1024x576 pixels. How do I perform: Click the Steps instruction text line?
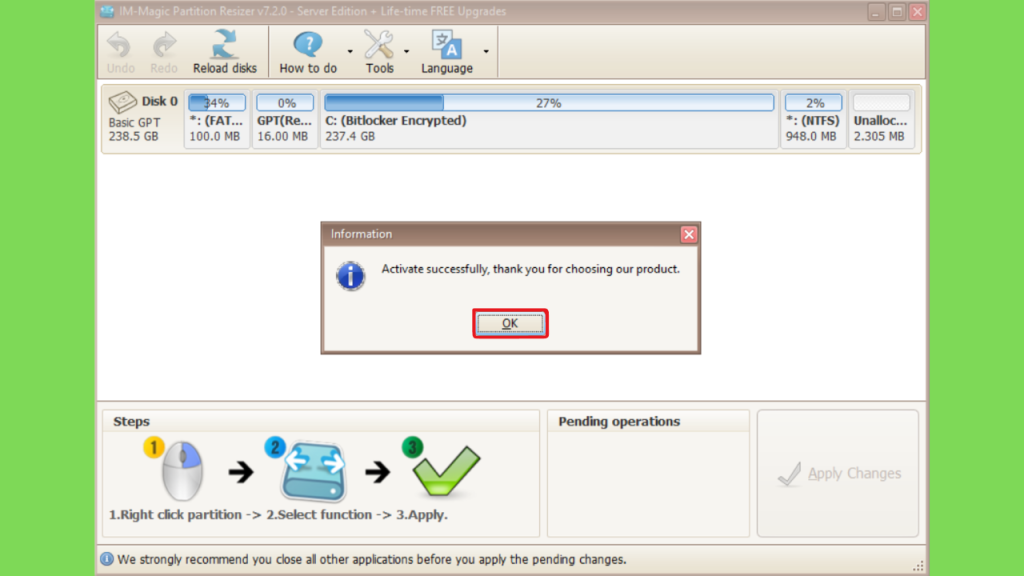click(278, 515)
